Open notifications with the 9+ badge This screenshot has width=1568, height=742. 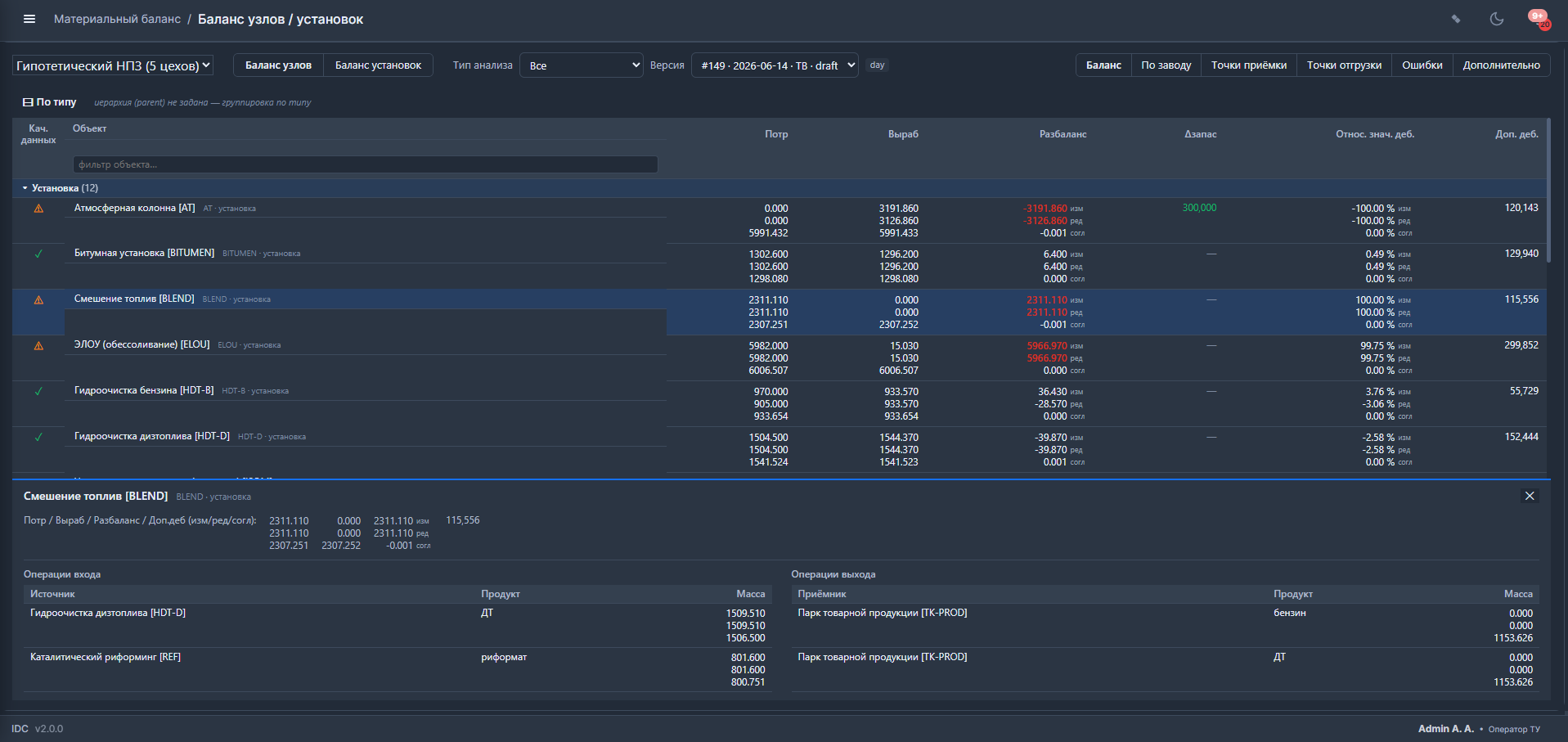pos(1538,19)
